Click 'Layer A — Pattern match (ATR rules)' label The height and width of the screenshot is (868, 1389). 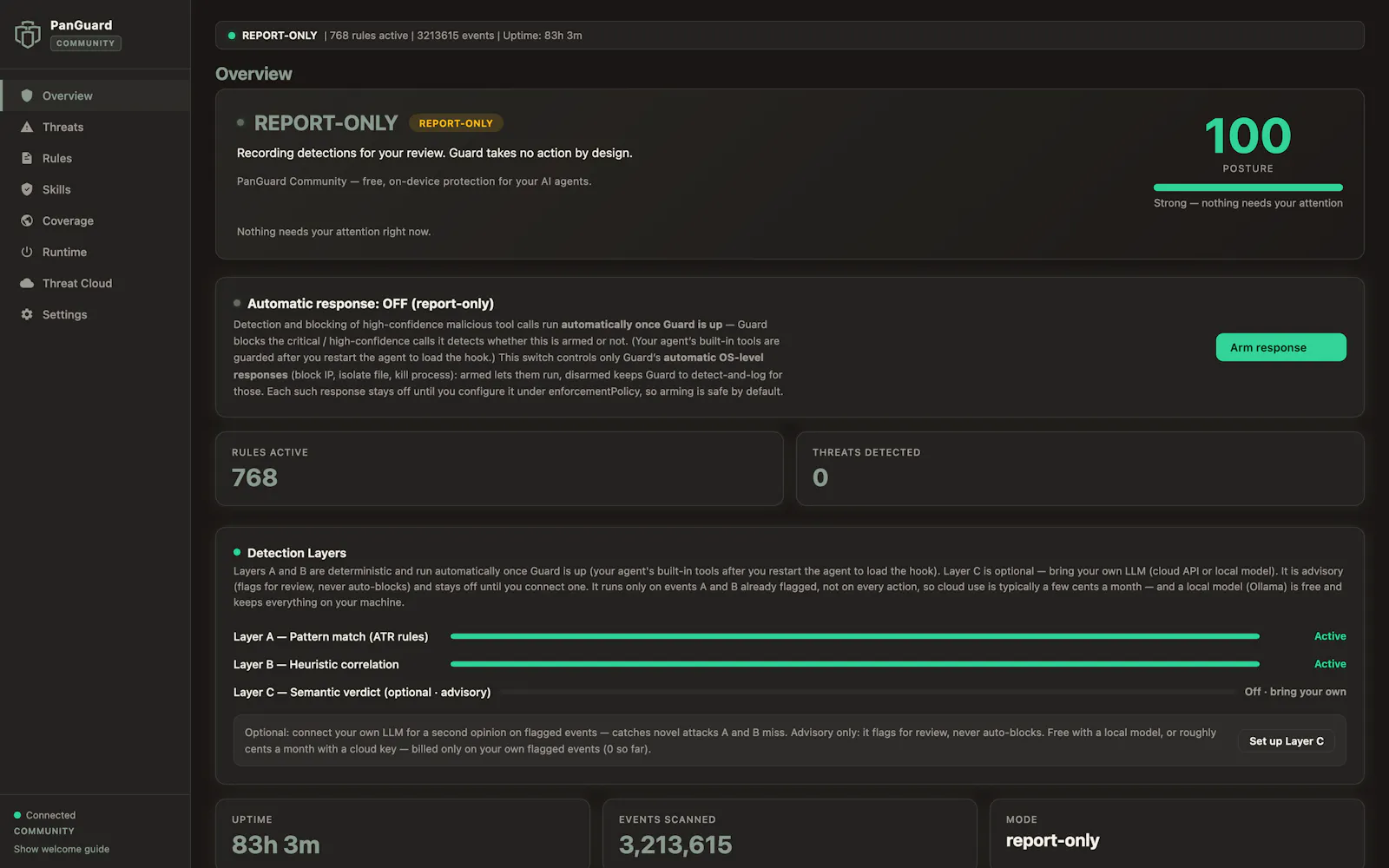point(331,636)
